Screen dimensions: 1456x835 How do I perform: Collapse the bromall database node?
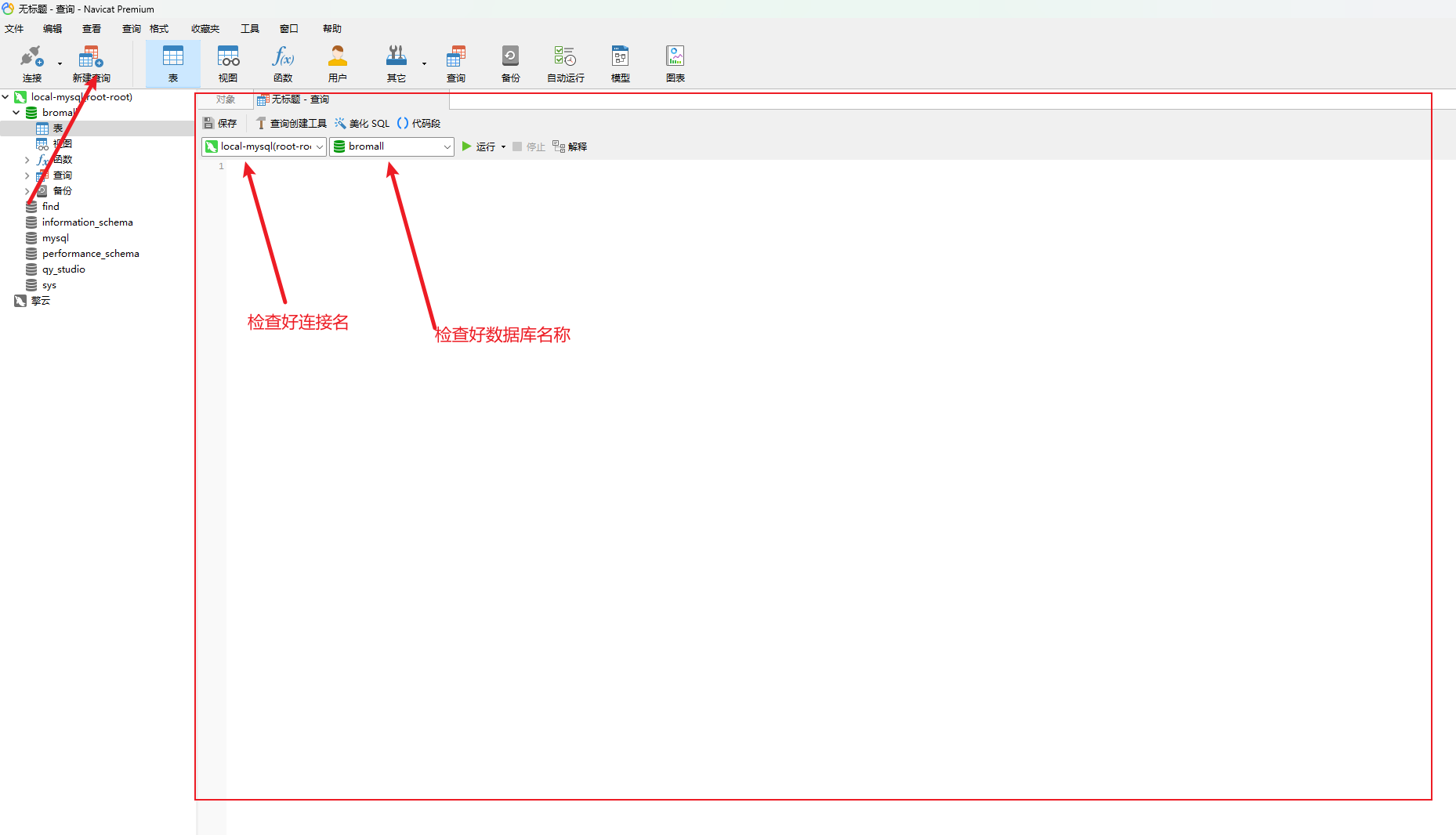[x=16, y=113]
